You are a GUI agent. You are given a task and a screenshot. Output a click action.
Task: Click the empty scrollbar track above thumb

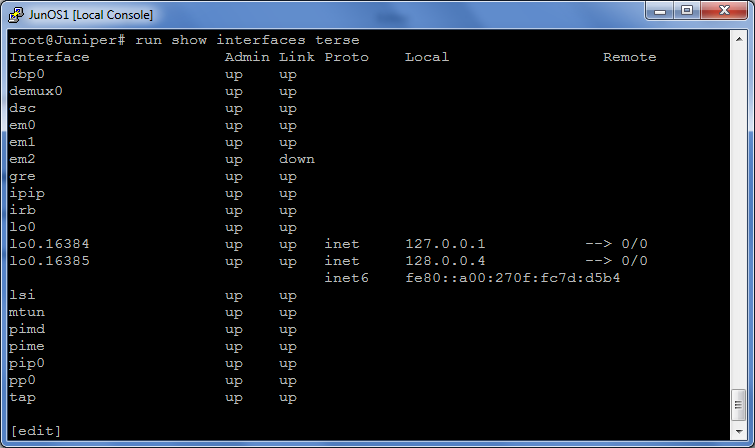tap(739, 217)
